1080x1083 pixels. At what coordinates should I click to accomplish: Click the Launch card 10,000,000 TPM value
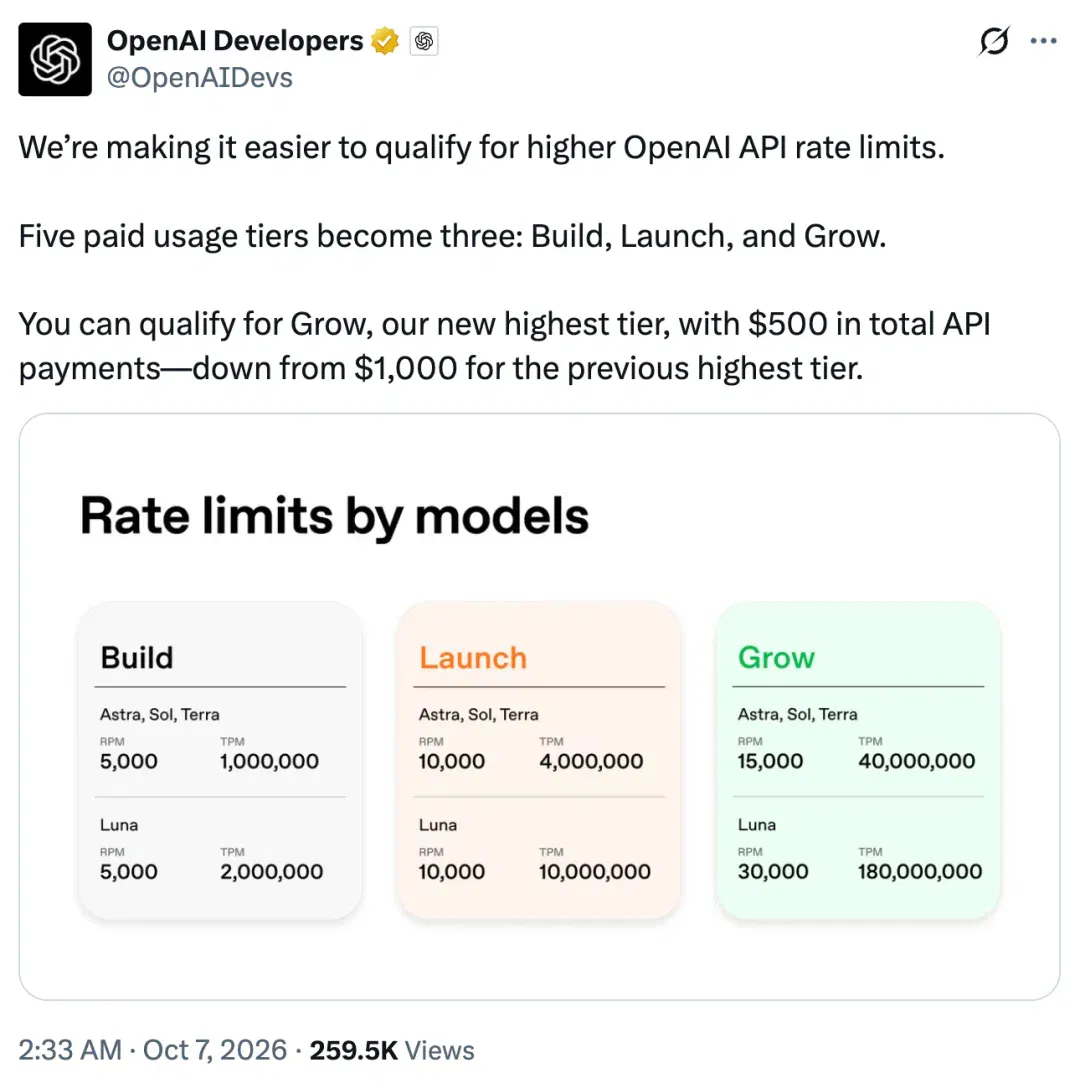(x=595, y=872)
